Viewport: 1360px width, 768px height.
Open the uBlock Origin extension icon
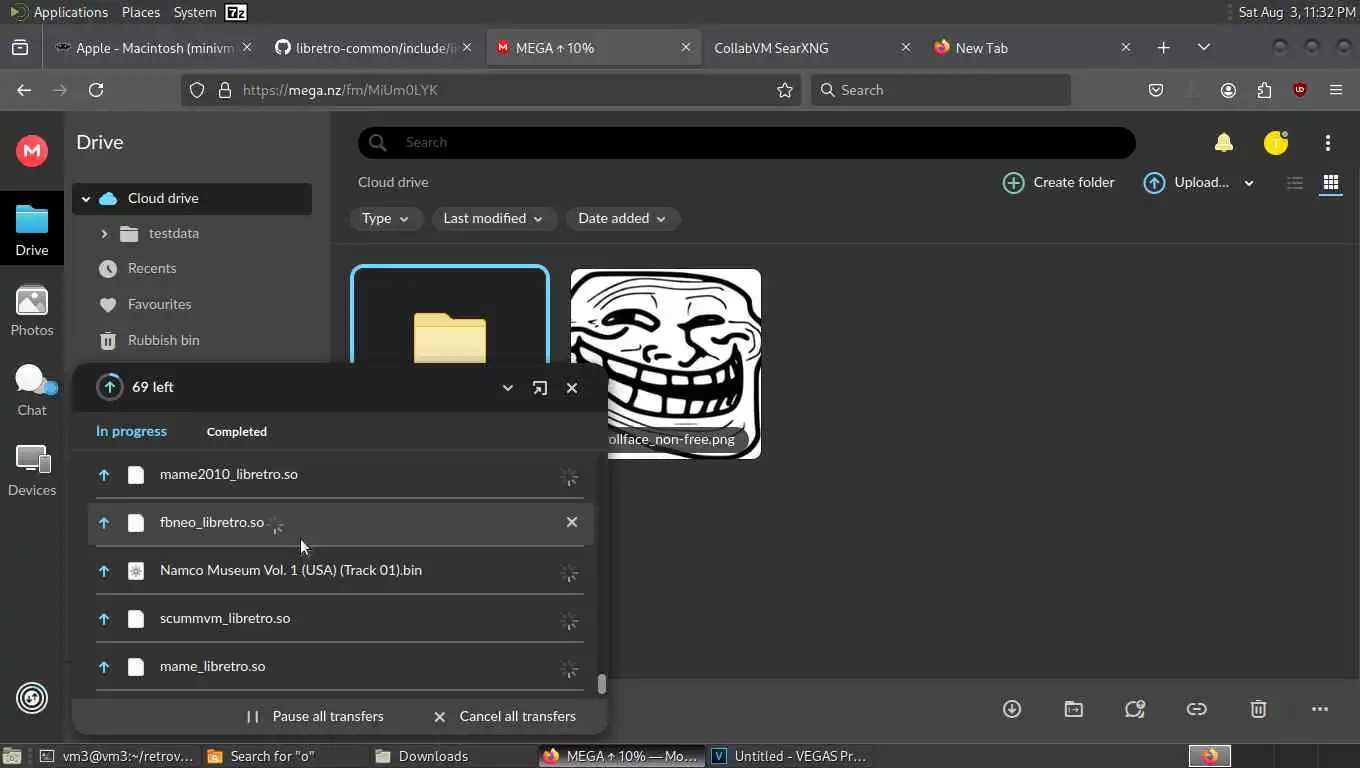pos(1300,90)
